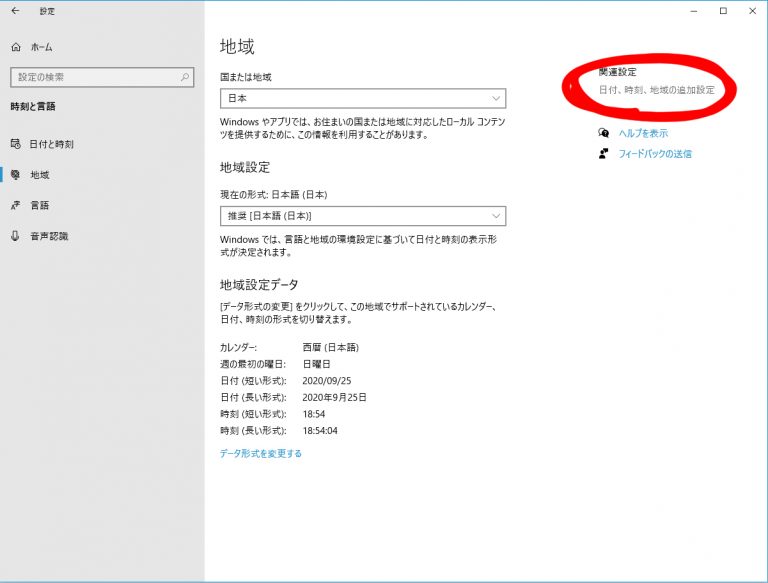Click the ヘルプを表示 text link
The width and height of the screenshot is (768, 583).
643,133
